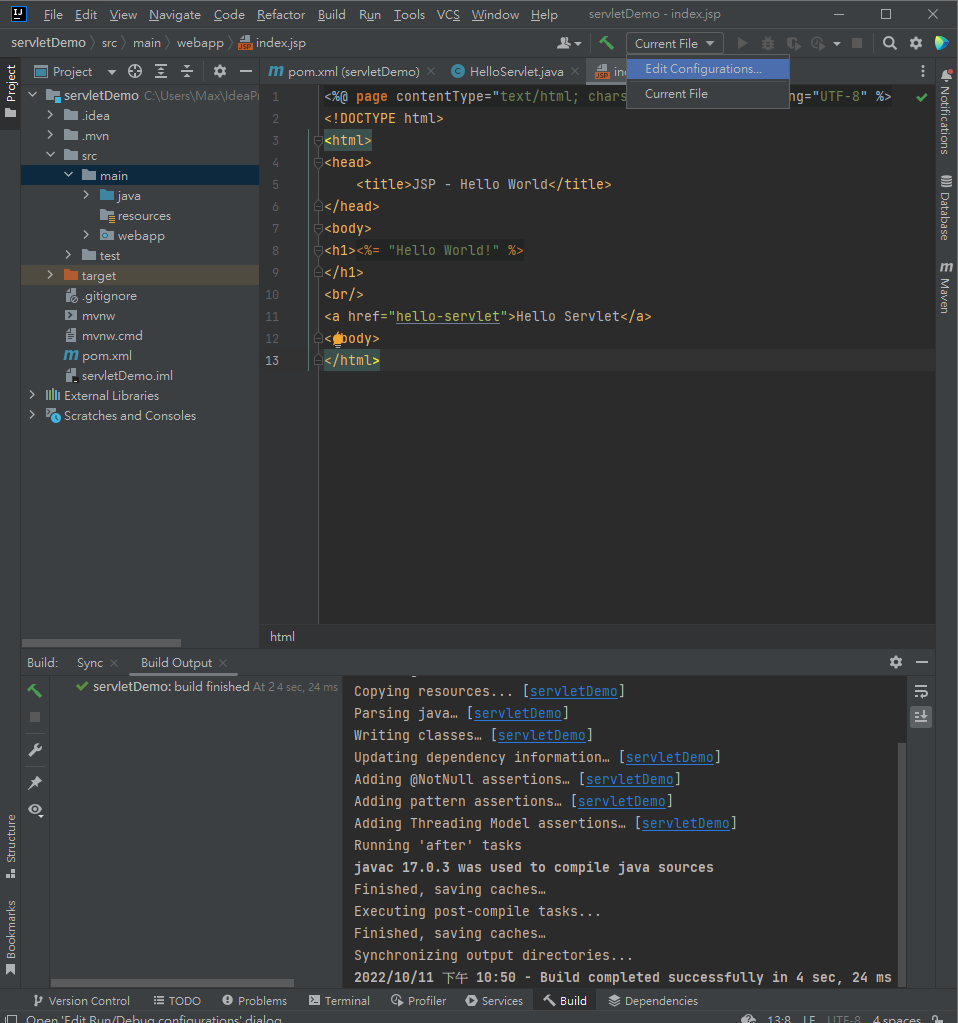Open Search Everywhere magnifier icon
Screen dimensions: 958x1023
coord(889,43)
